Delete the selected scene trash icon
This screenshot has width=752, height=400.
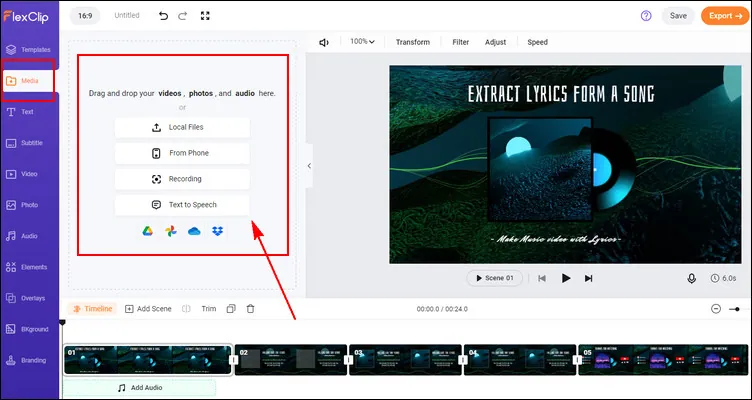click(x=250, y=309)
